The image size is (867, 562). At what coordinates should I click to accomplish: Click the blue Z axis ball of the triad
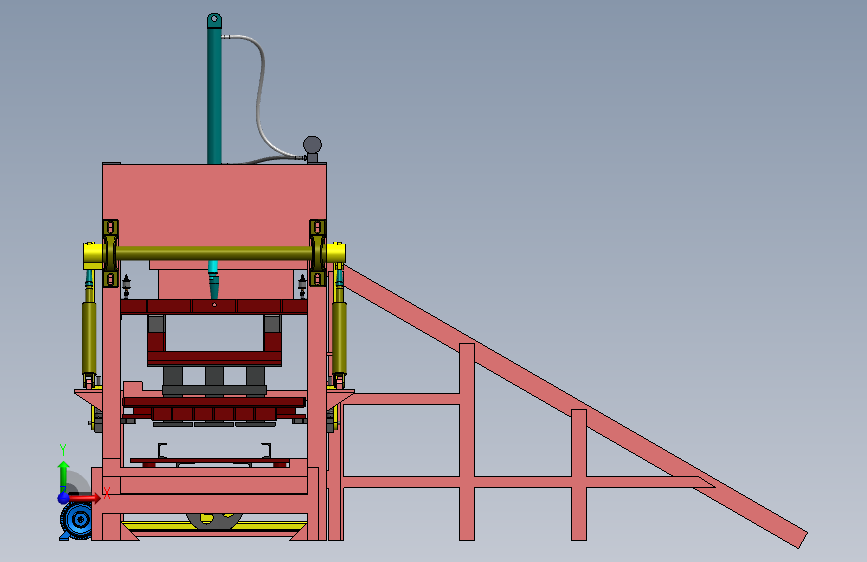(64, 498)
